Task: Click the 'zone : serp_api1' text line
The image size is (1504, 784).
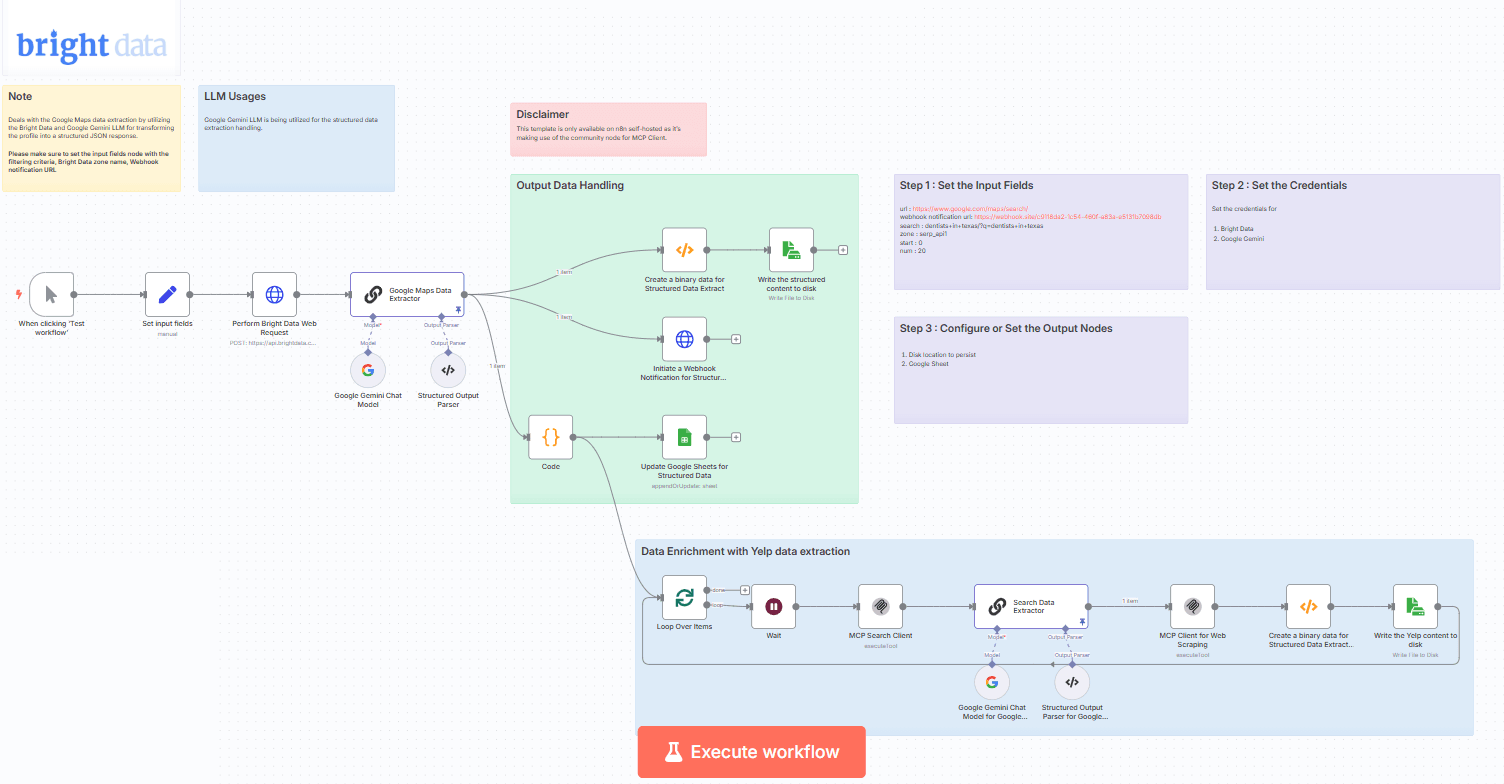Action: click(x=926, y=234)
